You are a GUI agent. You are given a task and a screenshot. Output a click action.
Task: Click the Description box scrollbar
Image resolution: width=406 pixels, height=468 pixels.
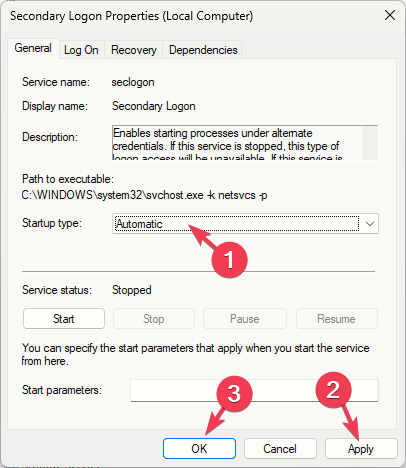coord(370,143)
